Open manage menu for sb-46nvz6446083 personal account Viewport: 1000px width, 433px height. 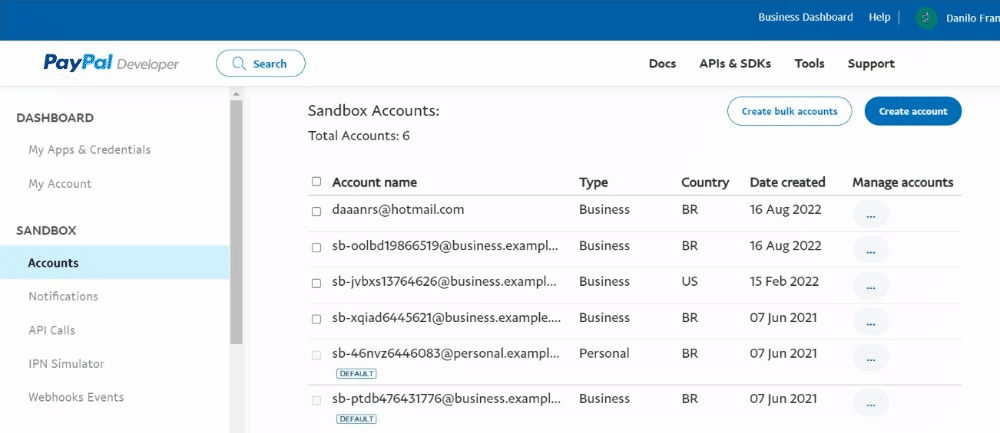tap(871, 358)
